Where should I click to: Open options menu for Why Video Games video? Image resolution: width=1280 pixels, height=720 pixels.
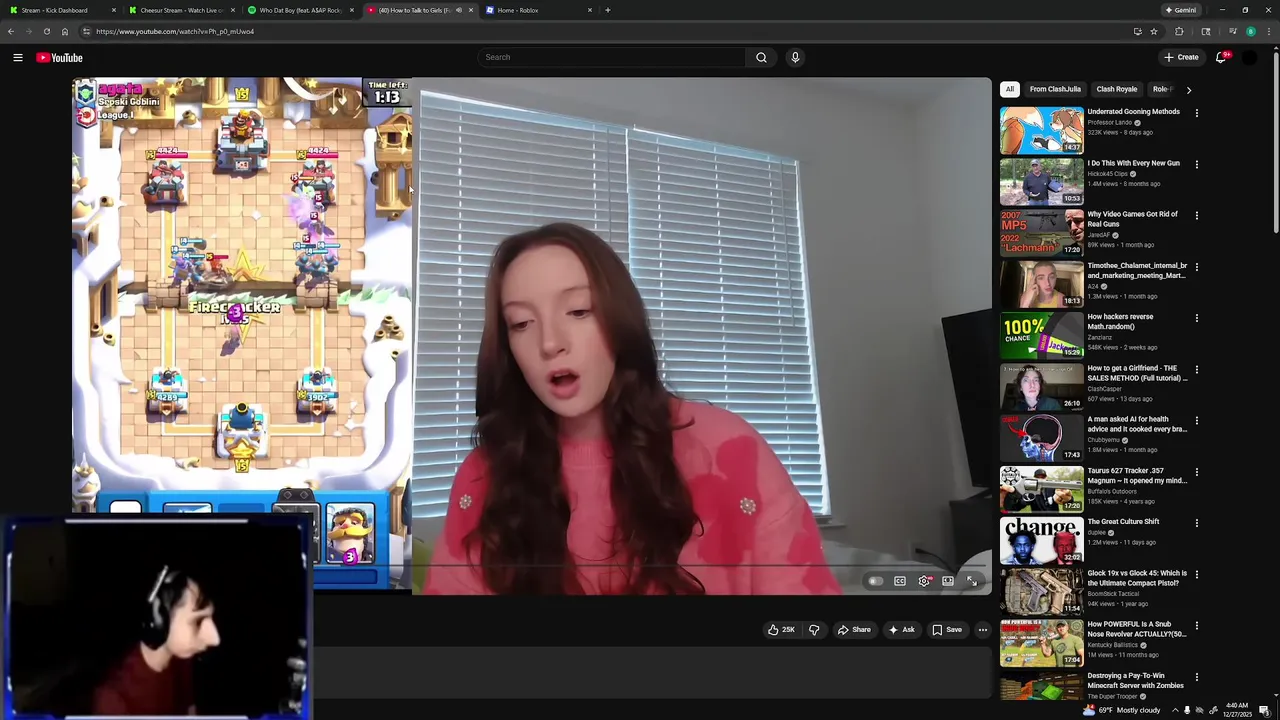[1197, 215]
